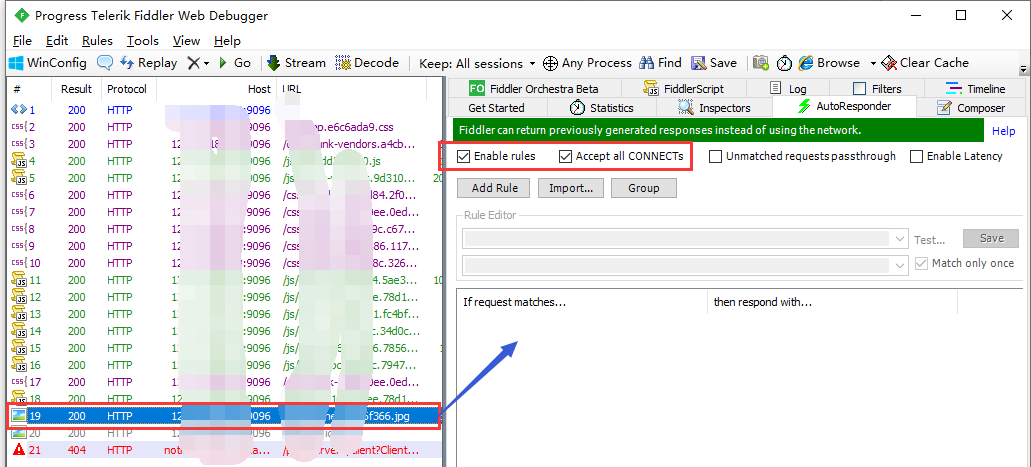Click the toolbar overflow arrow at right
1031x467 pixels.
pyautogui.click(x=1023, y=69)
